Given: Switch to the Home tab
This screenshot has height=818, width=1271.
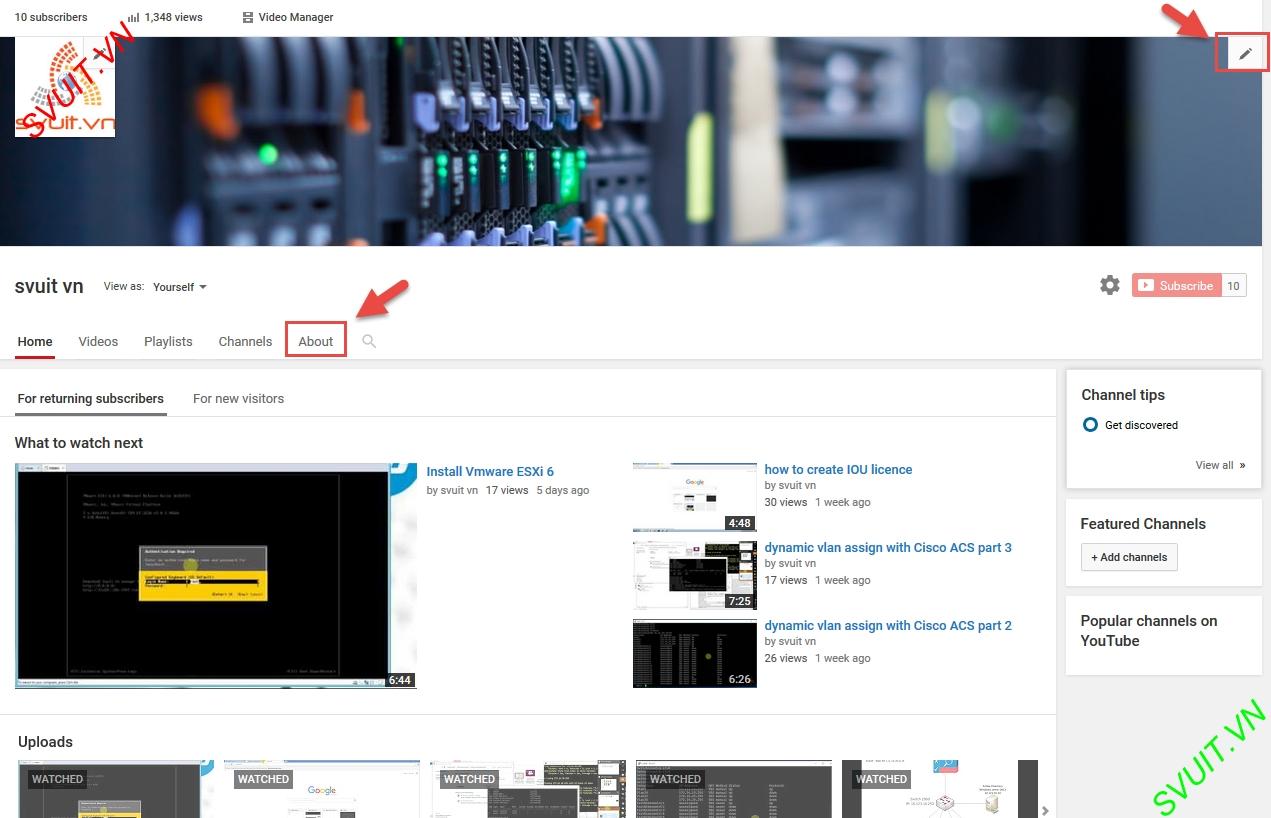Looking at the screenshot, I should (x=35, y=341).
